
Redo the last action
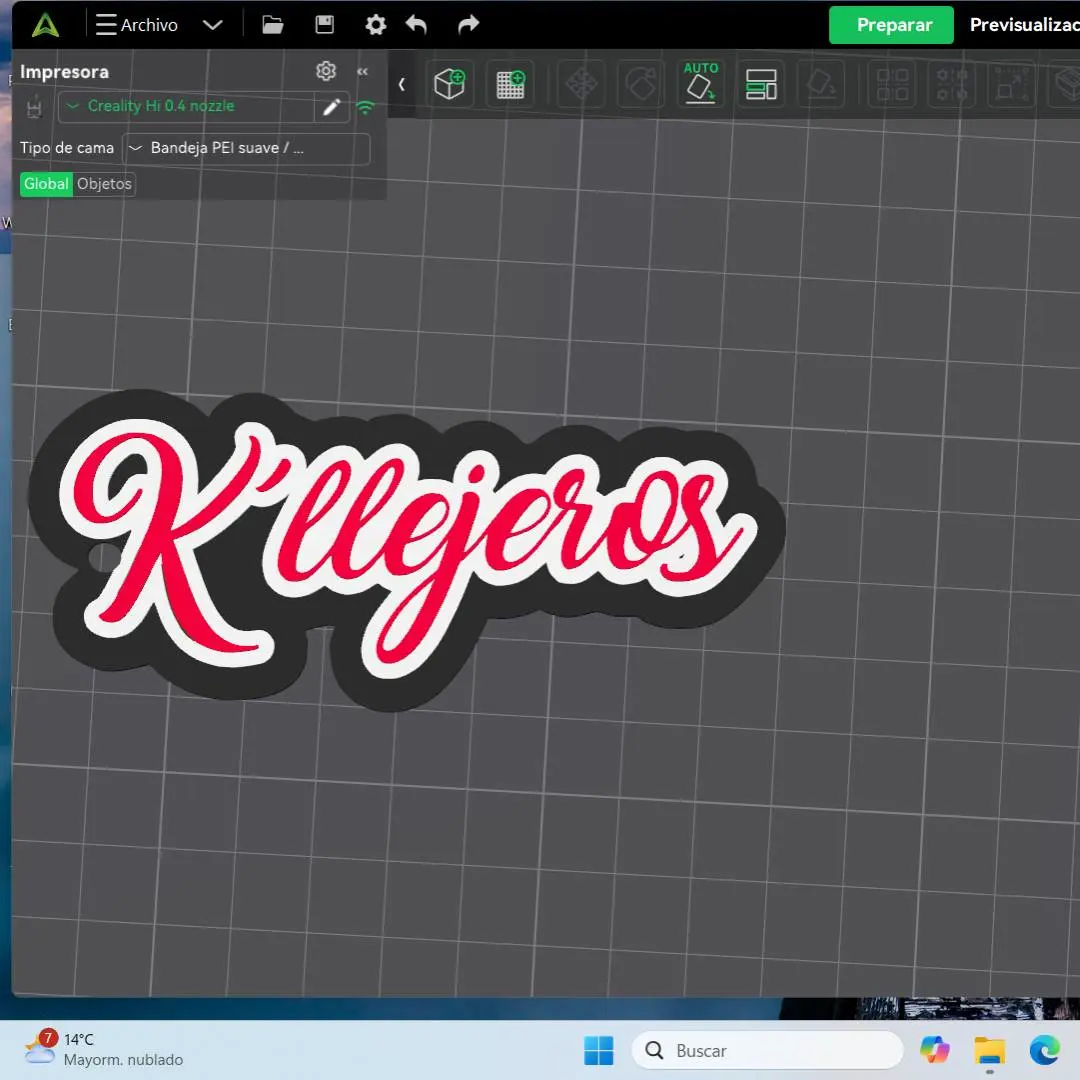click(468, 25)
